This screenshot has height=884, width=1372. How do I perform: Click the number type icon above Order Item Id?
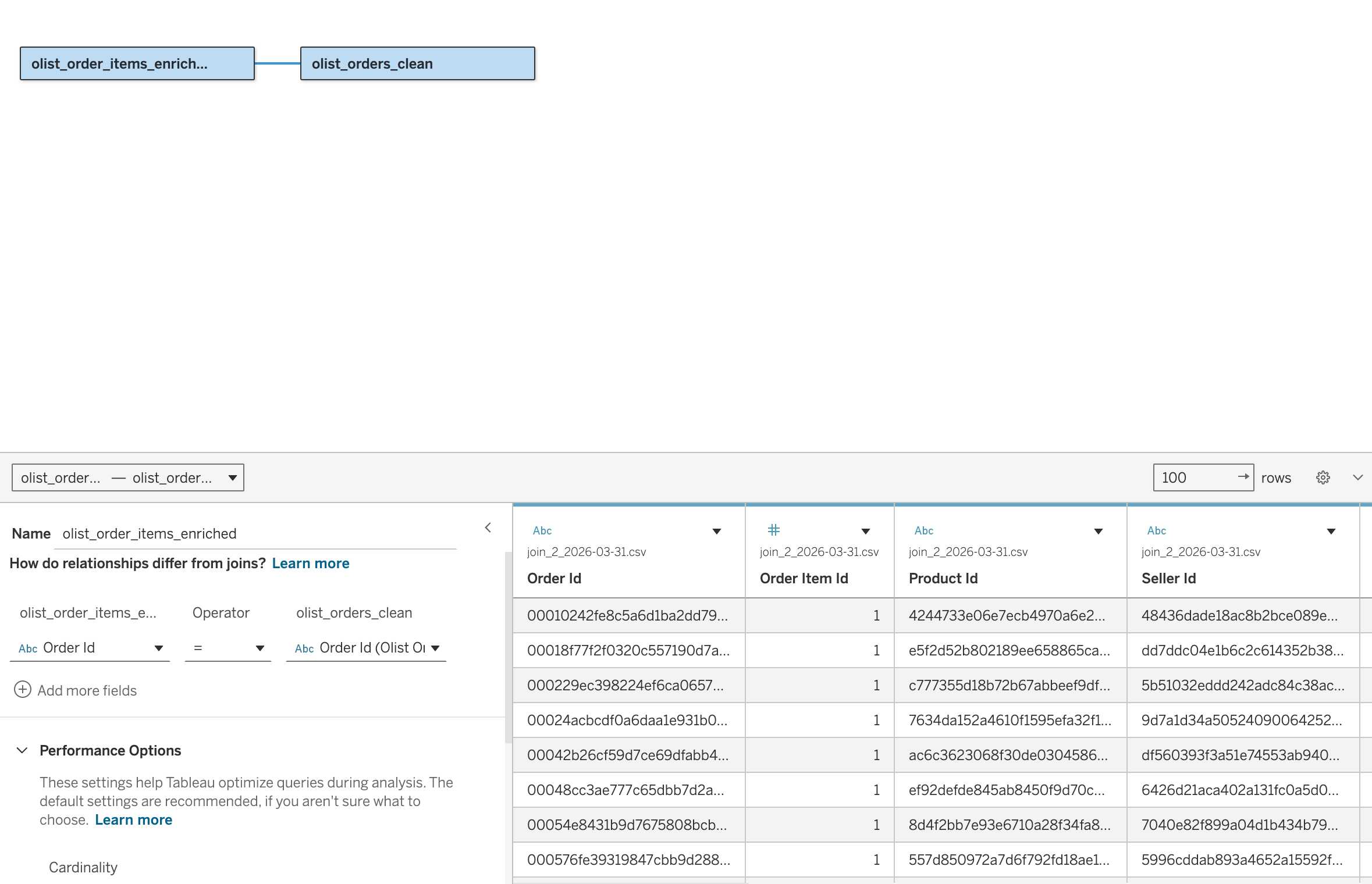[773, 530]
